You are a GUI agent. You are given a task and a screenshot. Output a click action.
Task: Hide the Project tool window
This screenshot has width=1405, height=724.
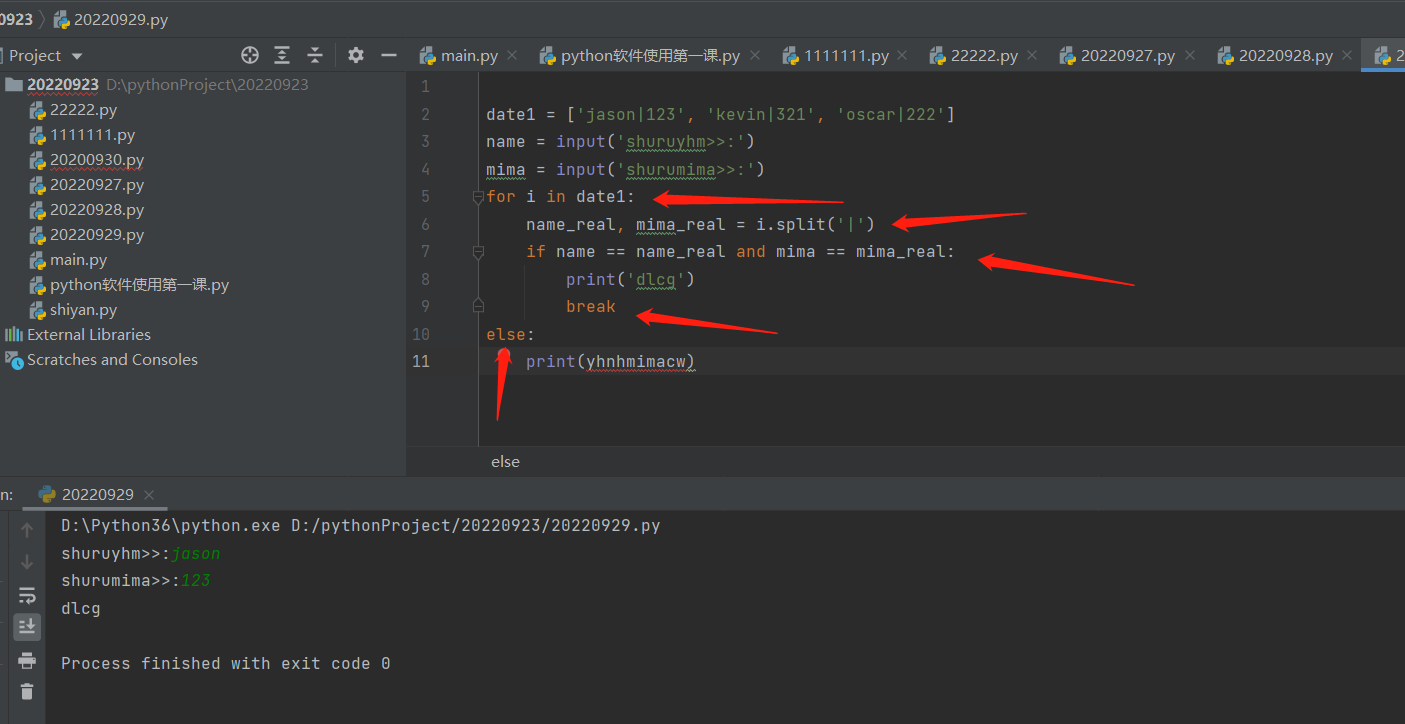(389, 55)
